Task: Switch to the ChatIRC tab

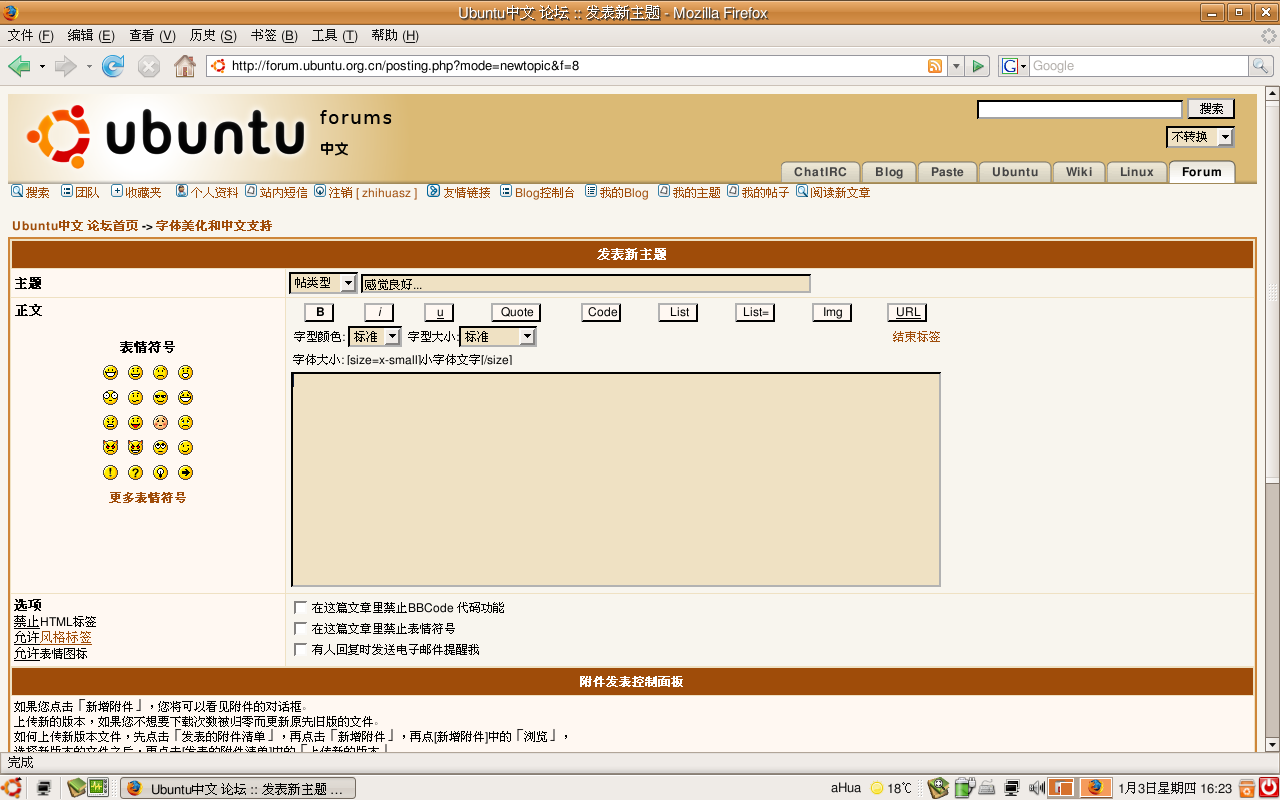Action: 820,172
